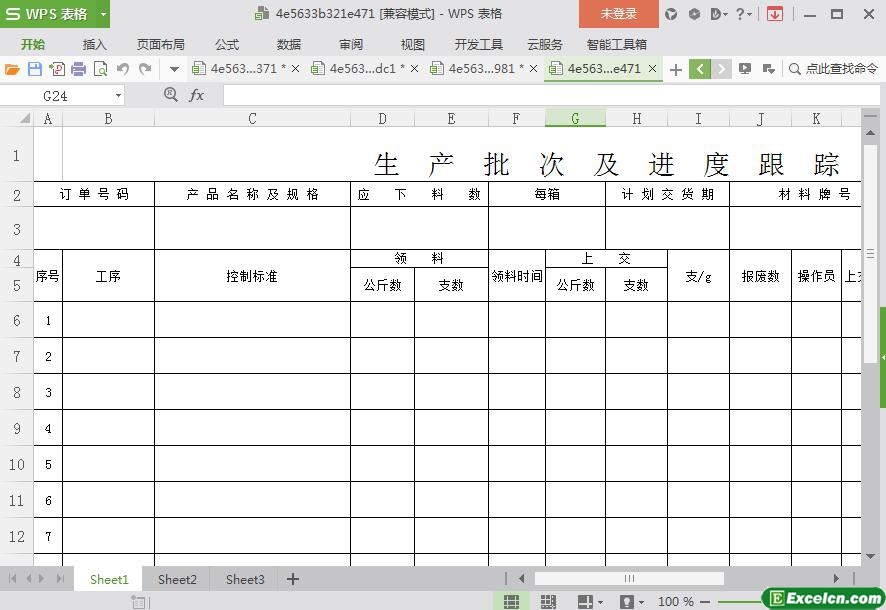Screen dimensions: 886x610
Task: Close the 4e563...dc1 document tab
Action: [x=414, y=69]
